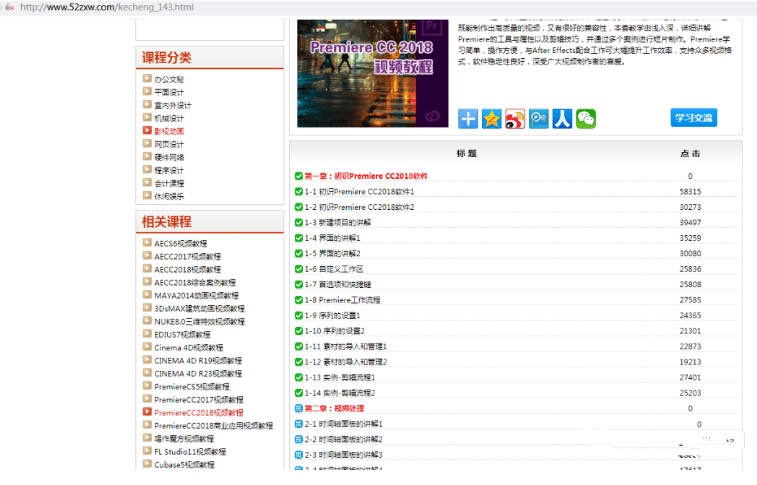Screen dimensions: 757x485
Task: Open lesson 1-8 Premiere工作流程
Action: [x=342, y=300]
